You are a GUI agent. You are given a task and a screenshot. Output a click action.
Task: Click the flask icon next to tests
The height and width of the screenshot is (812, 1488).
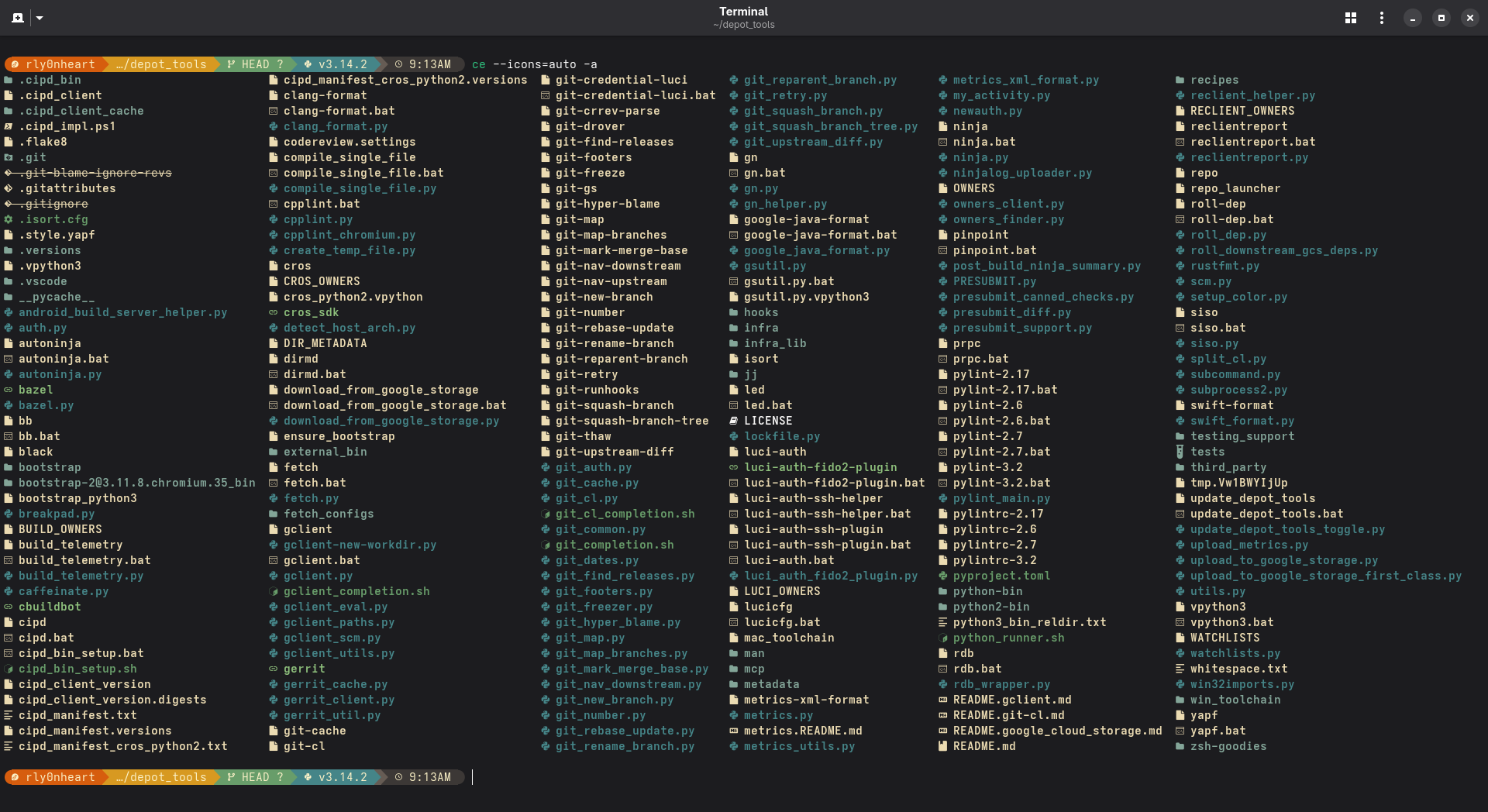pyautogui.click(x=1179, y=452)
